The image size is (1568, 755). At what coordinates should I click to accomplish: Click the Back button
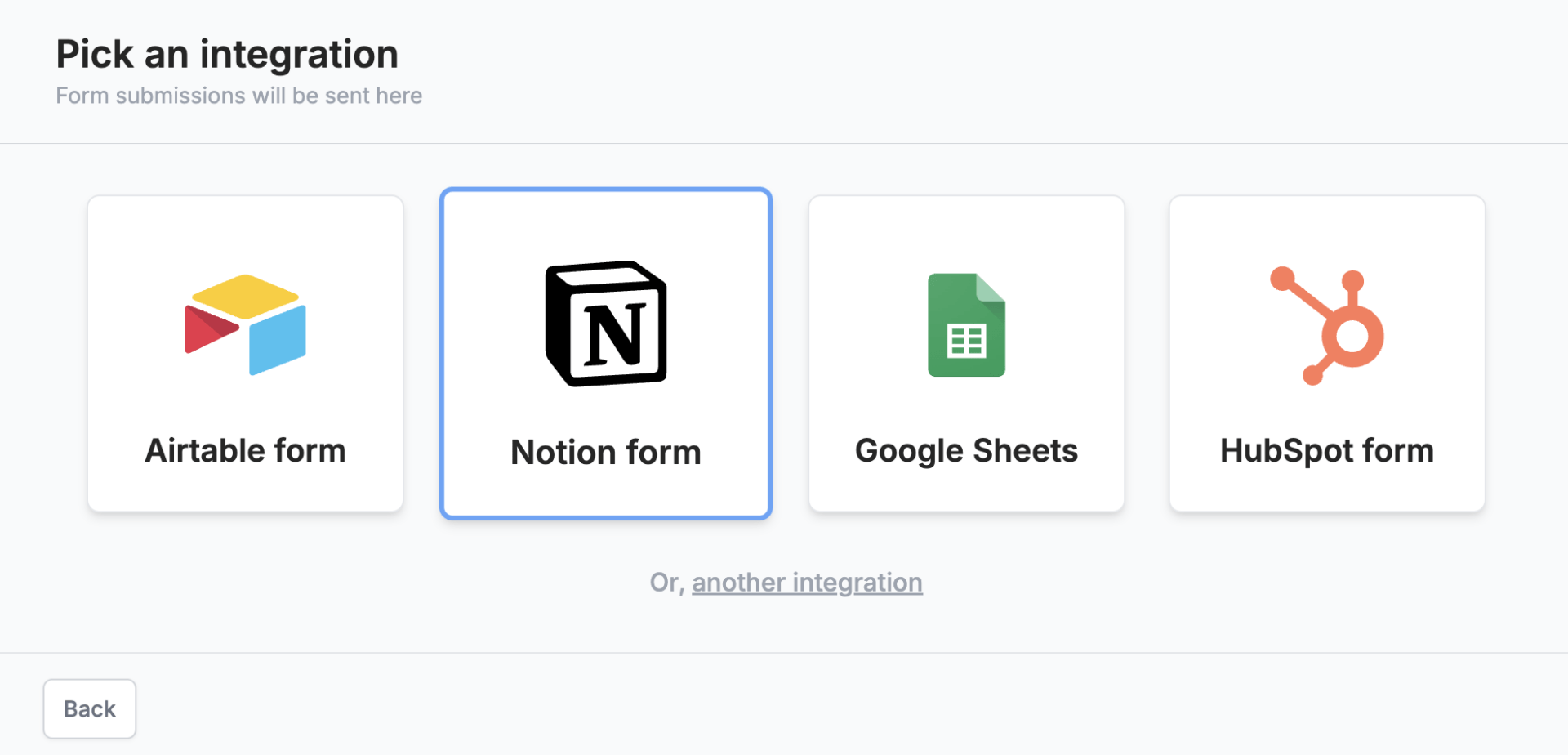pyautogui.click(x=89, y=708)
